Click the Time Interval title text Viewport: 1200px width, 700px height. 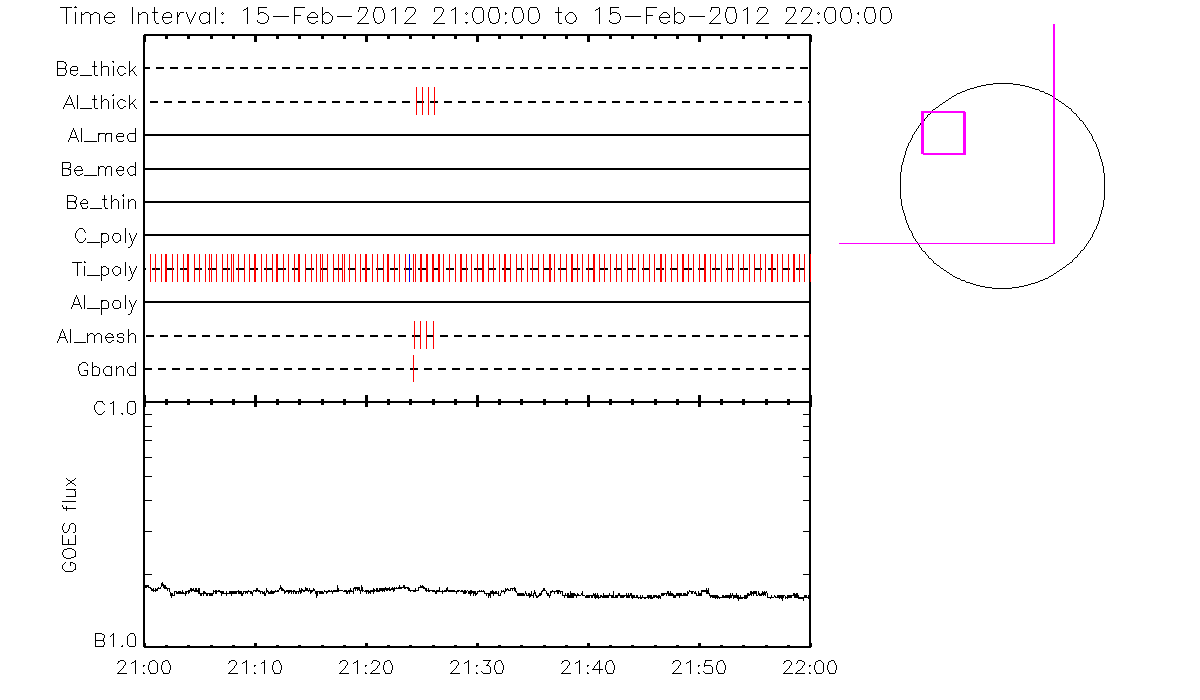click(476, 16)
